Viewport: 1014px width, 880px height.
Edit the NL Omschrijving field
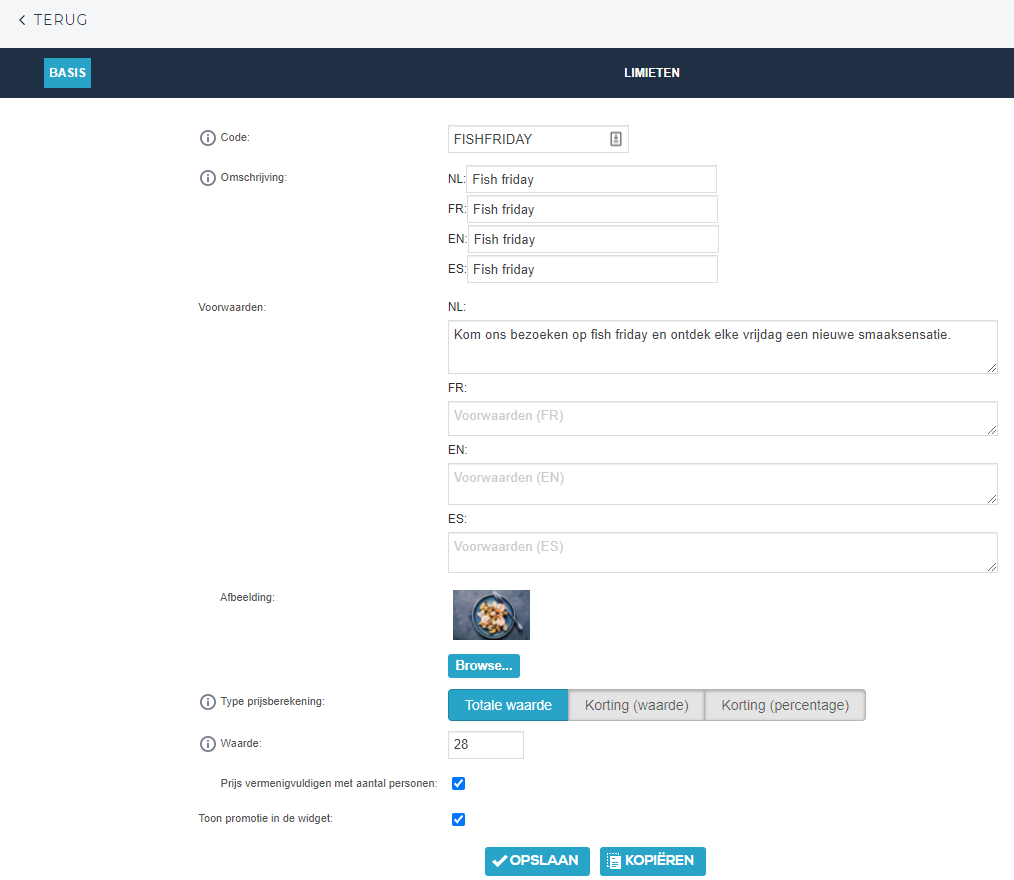coord(591,179)
